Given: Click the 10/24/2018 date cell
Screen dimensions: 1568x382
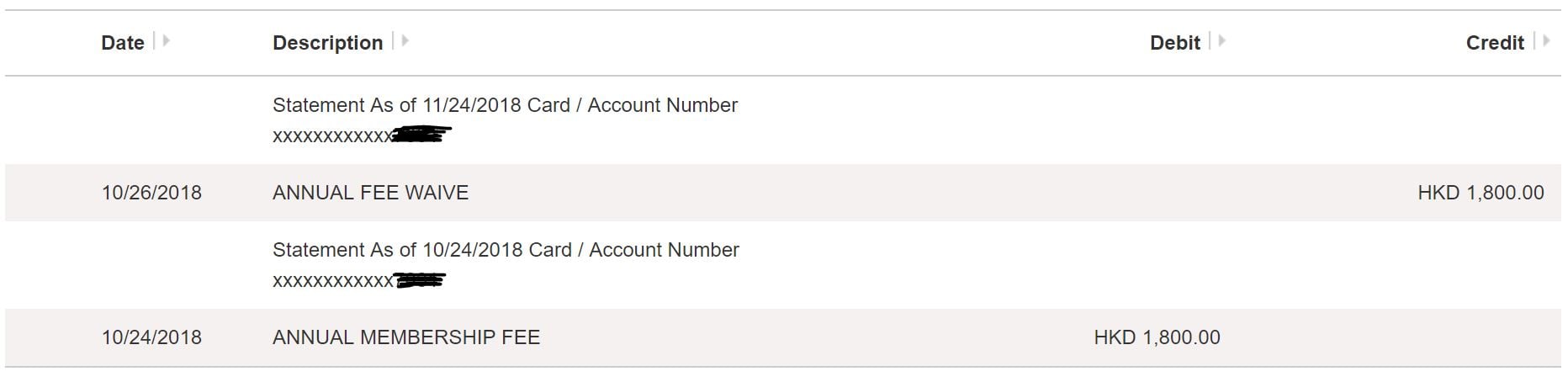Looking at the screenshot, I should [x=152, y=337].
